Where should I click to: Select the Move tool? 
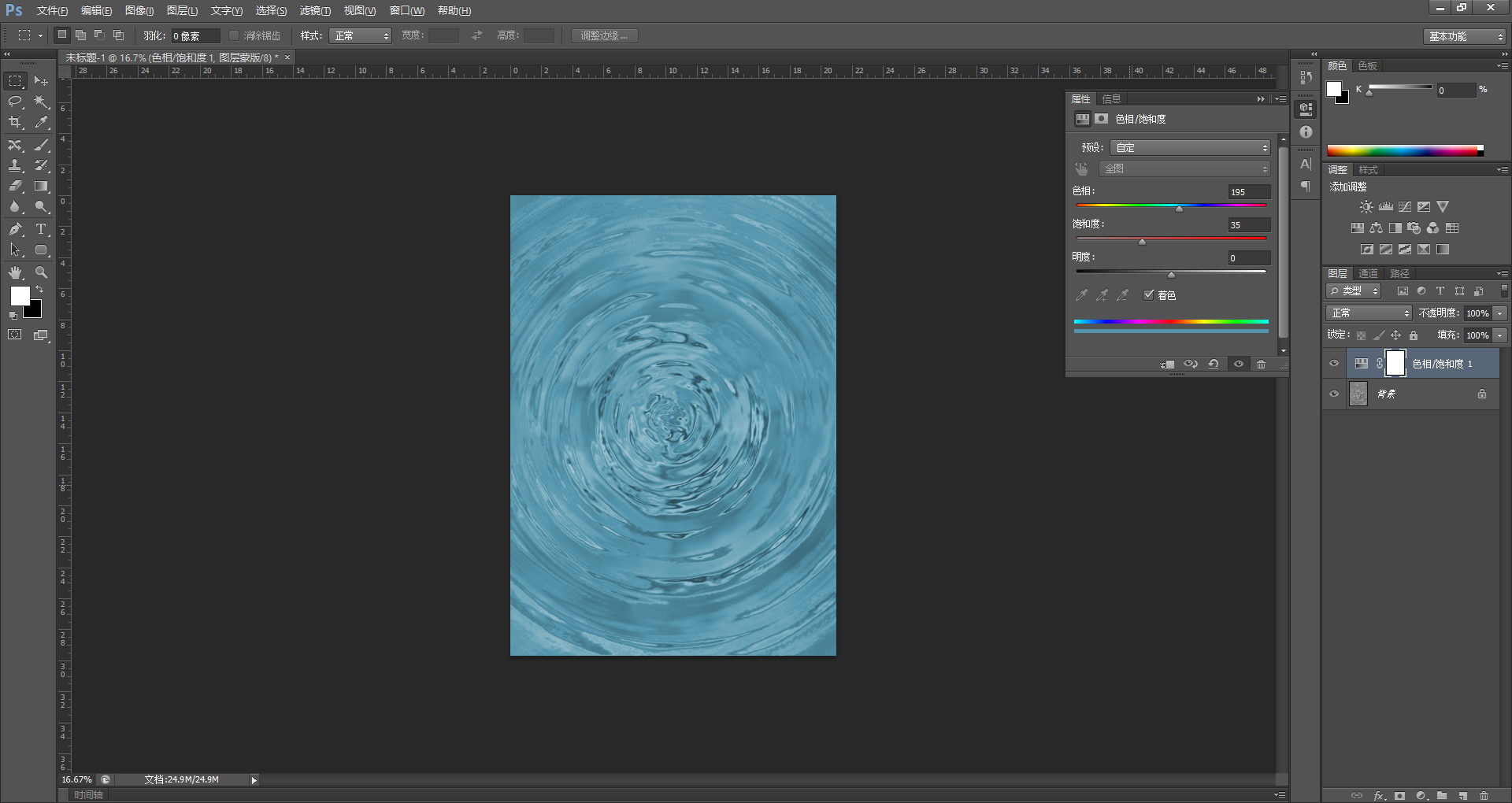[42, 81]
